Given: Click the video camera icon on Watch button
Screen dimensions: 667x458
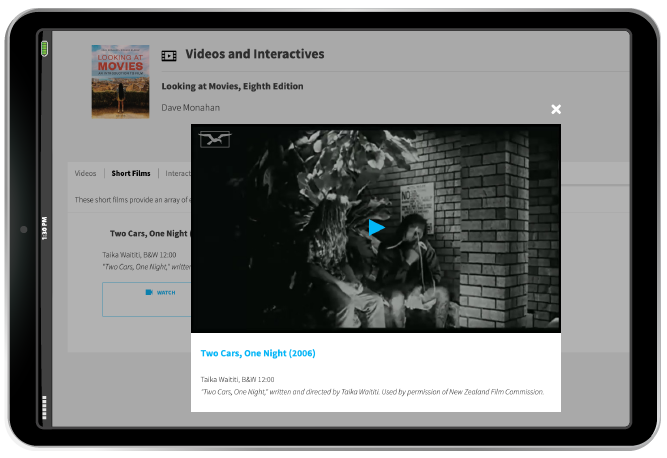Looking at the screenshot, I should tap(149, 292).
